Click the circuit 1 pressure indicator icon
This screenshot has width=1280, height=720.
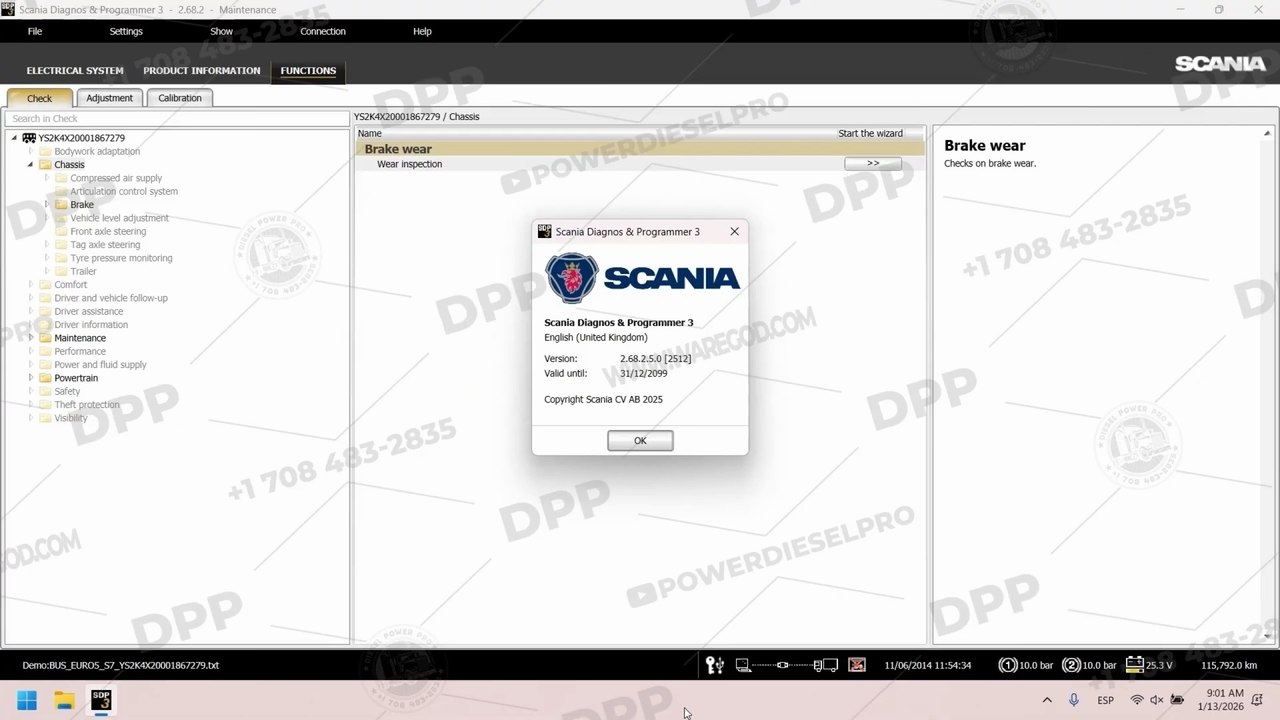coord(1008,665)
